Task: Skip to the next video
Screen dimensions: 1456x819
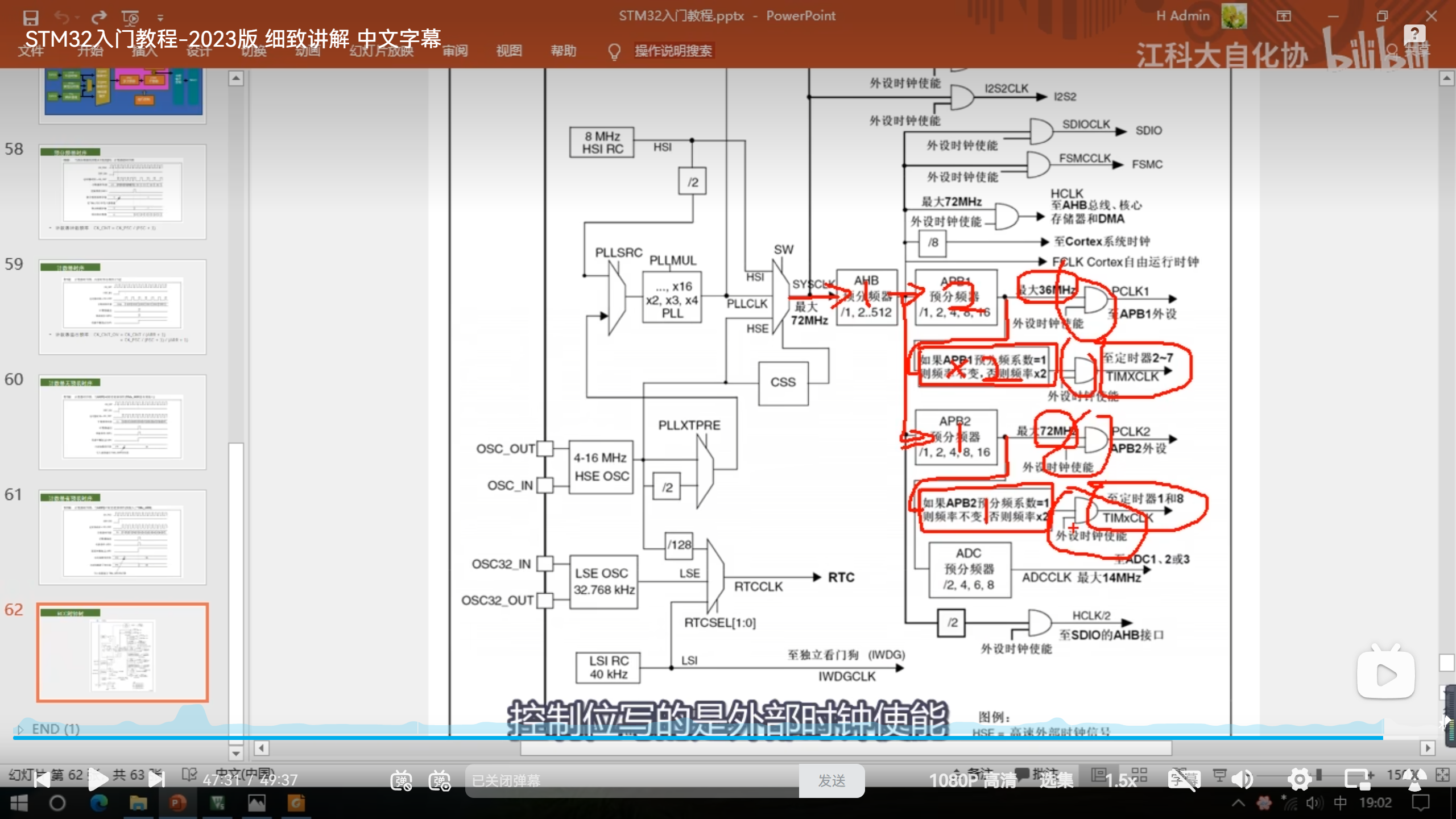Action: point(156,780)
